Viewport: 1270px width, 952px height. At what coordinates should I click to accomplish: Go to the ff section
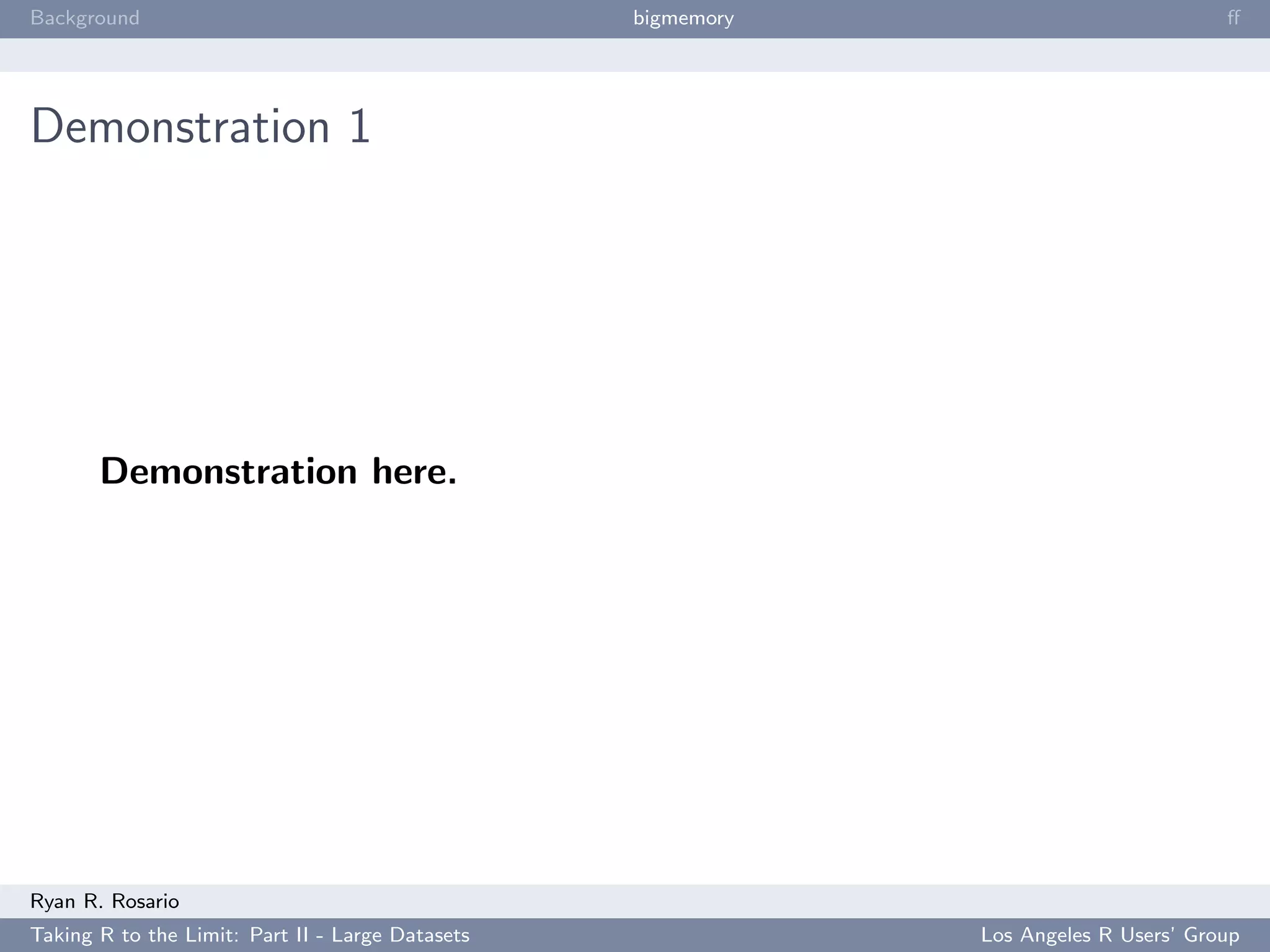[x=1233, y=17]
